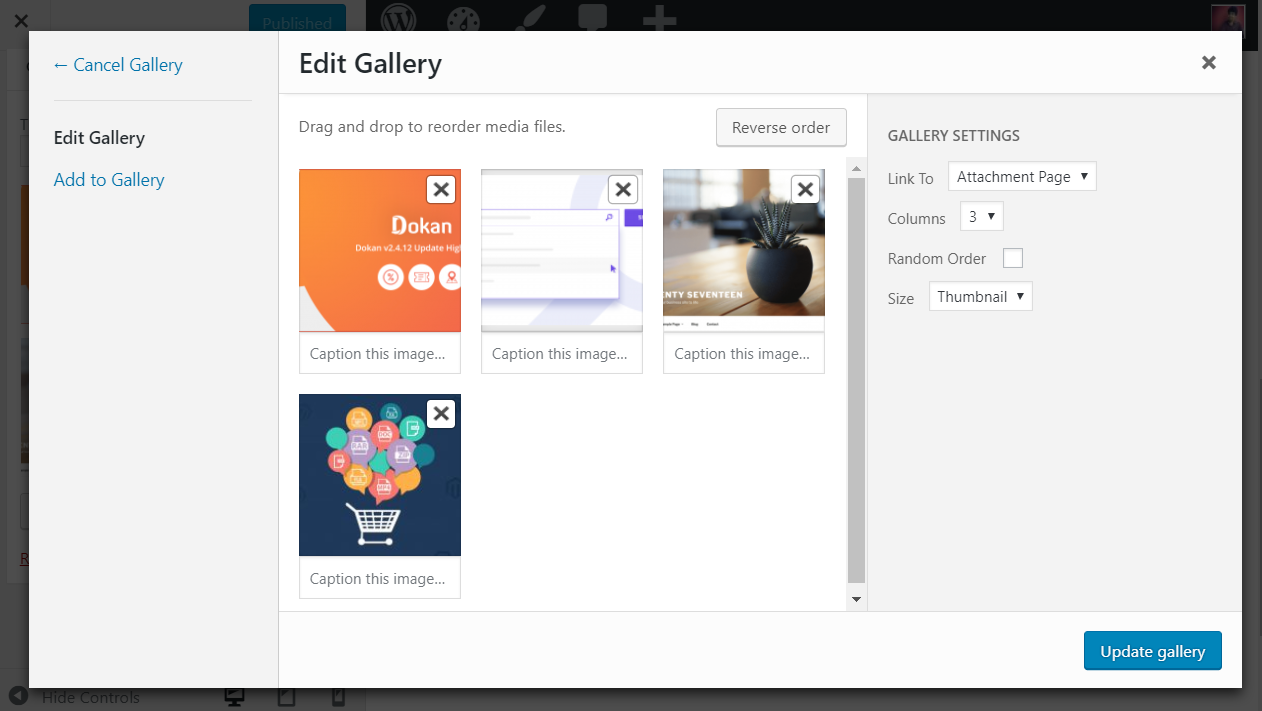This screenshot has height=711, width=1262.
Task: Select Add to Gallery in the sidebar
Action: coord(109,180)
